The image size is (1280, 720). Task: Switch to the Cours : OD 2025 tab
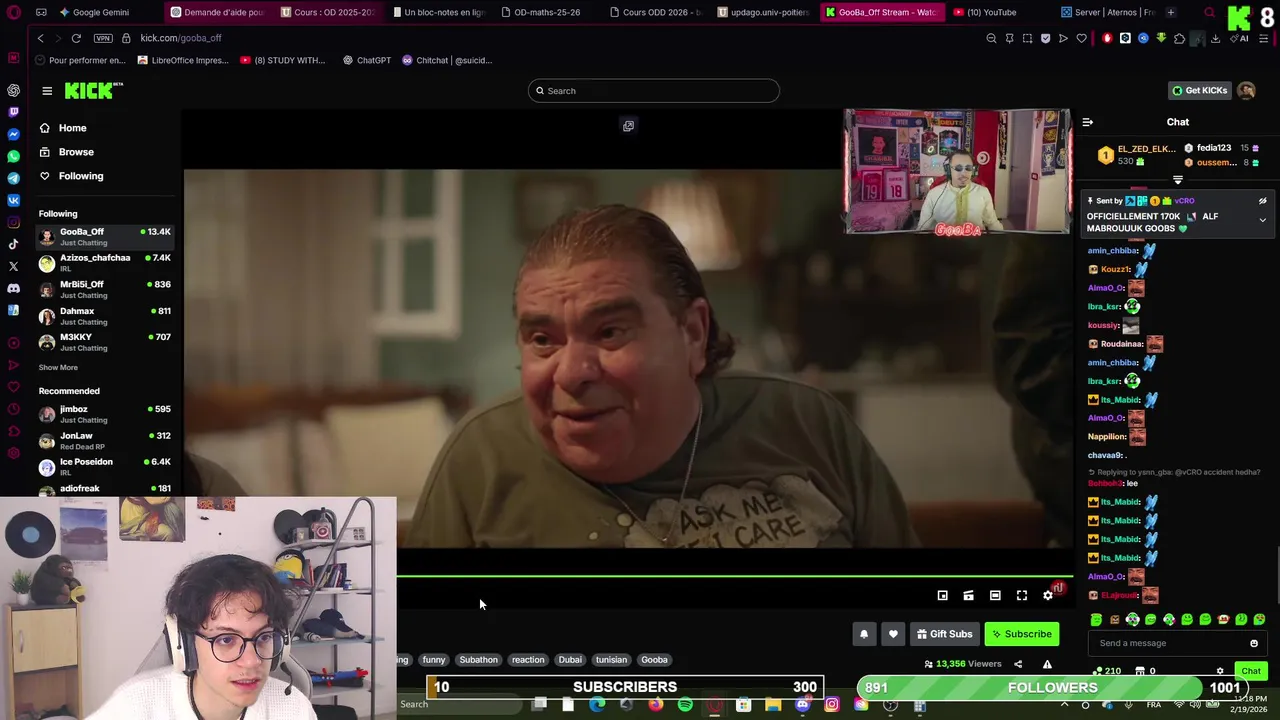pyautogui.click(x=327, y=12)
